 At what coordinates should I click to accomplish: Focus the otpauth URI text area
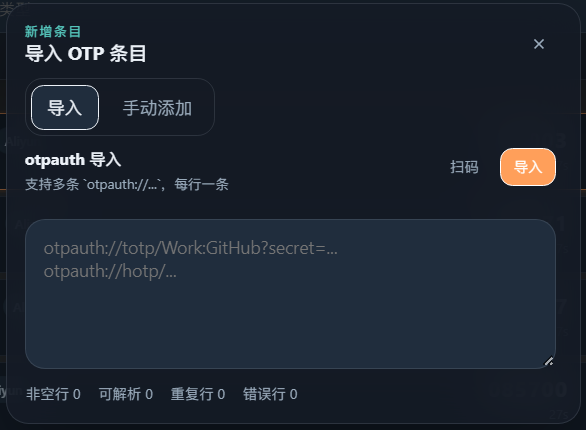click(x=290, y=294)
